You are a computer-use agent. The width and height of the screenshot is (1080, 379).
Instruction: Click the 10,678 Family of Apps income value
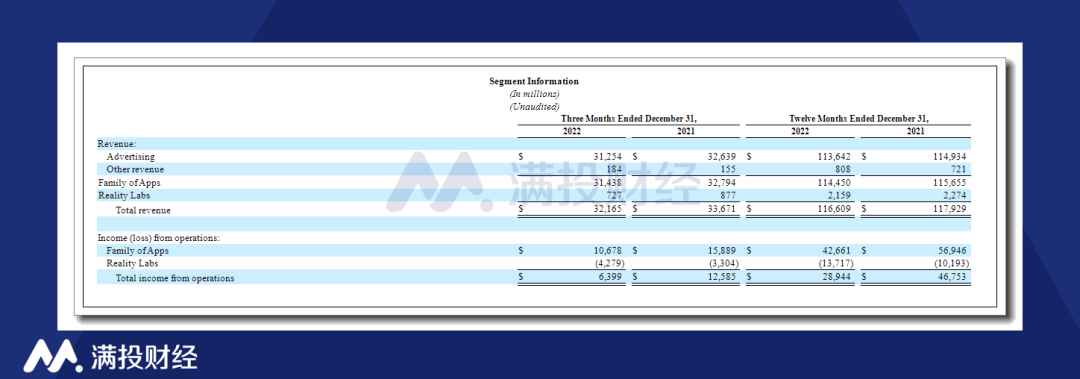(x=608, y=251)
